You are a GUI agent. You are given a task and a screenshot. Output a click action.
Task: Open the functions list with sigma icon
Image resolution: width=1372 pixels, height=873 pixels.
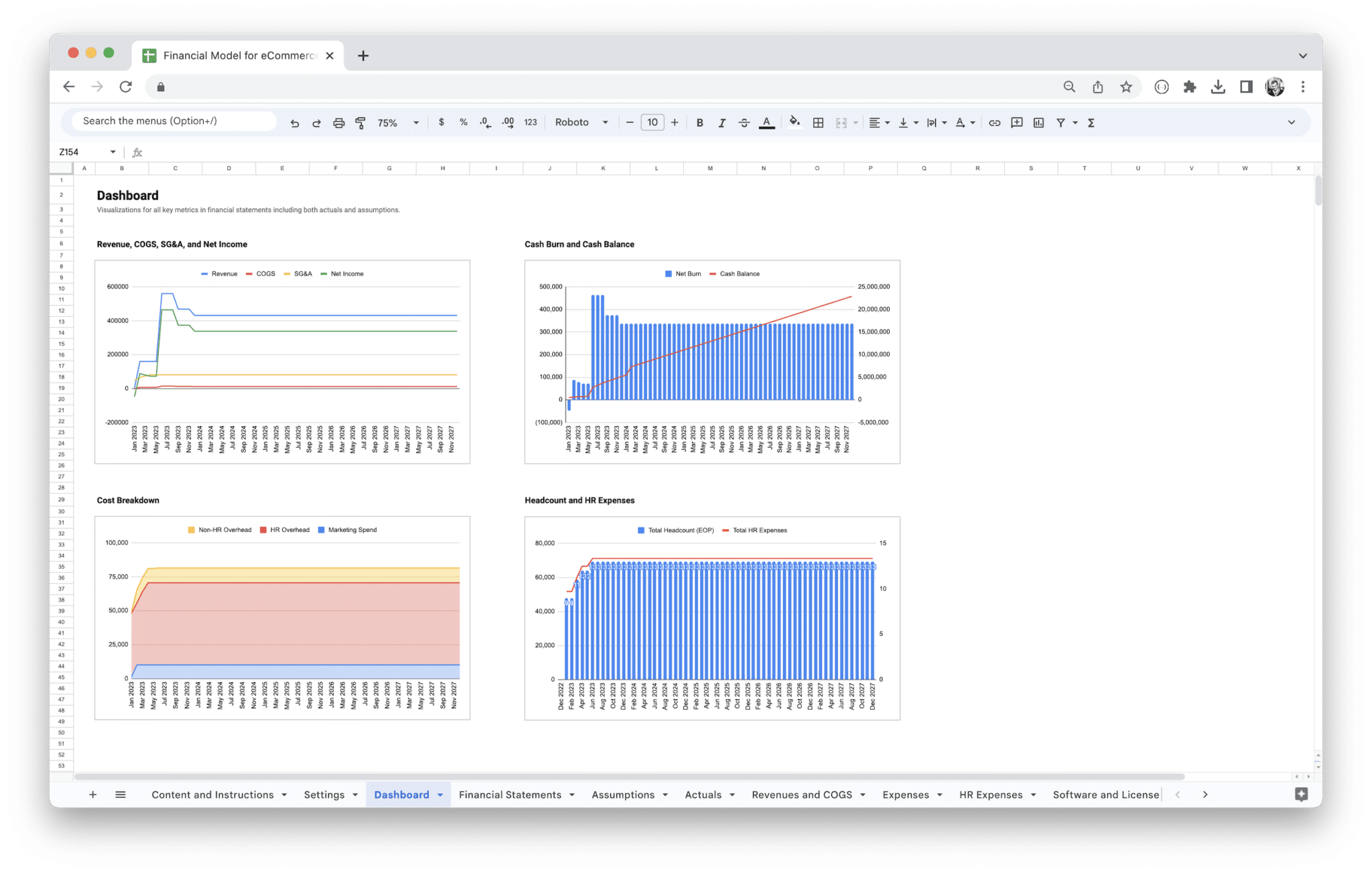1091,122
